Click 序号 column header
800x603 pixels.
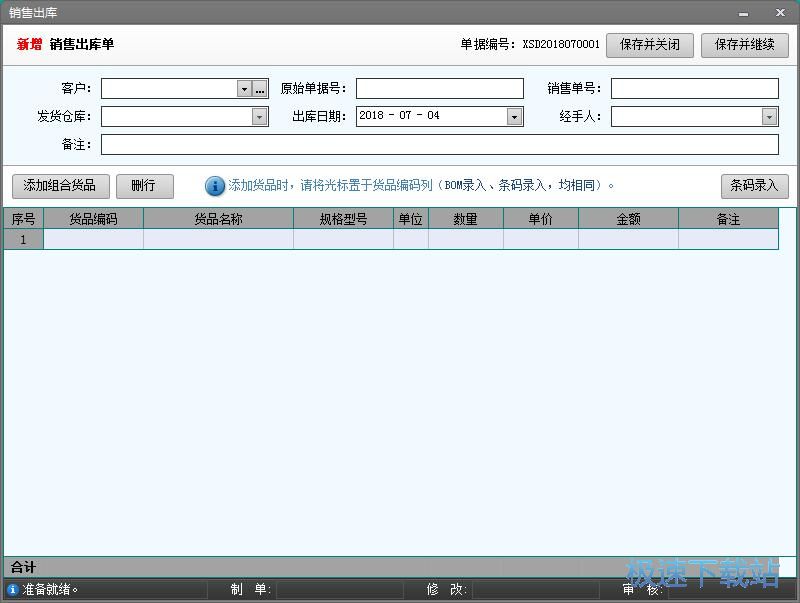point(23,219)
